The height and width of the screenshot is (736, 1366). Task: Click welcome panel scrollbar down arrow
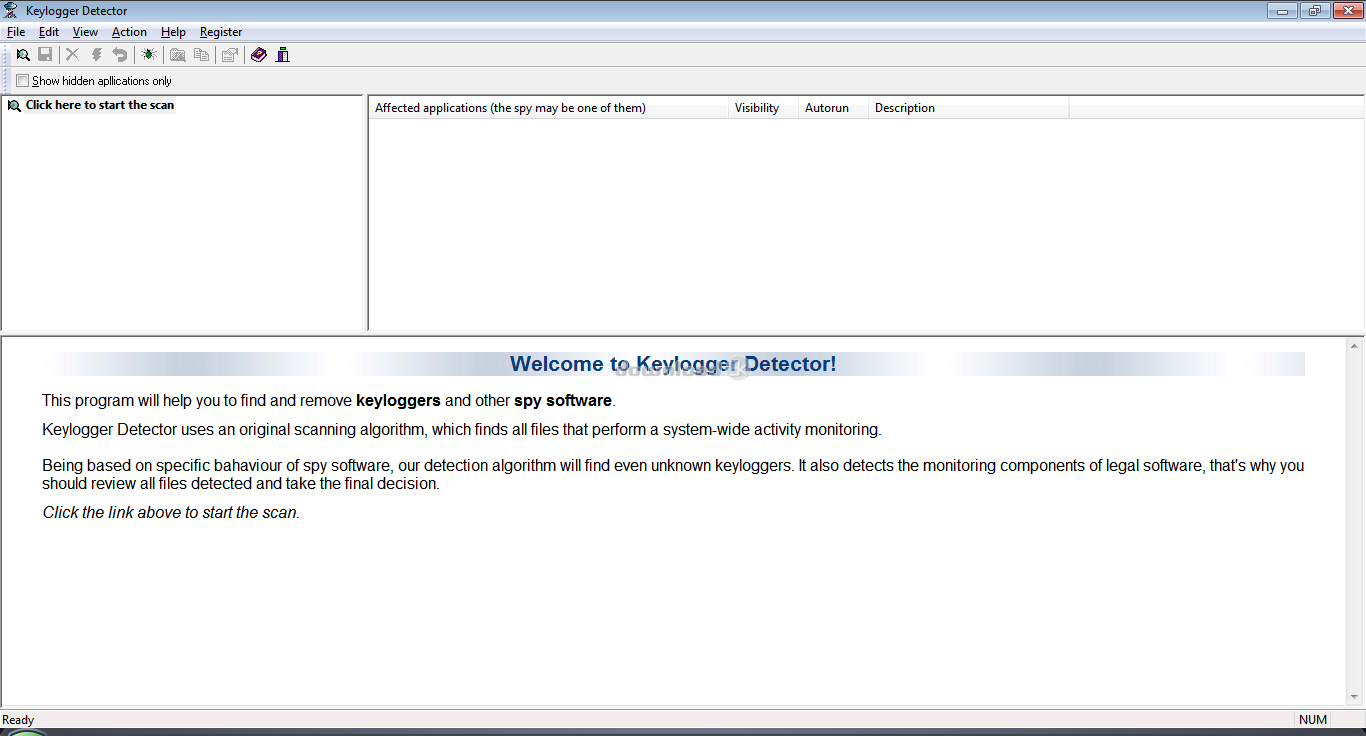1355,697
